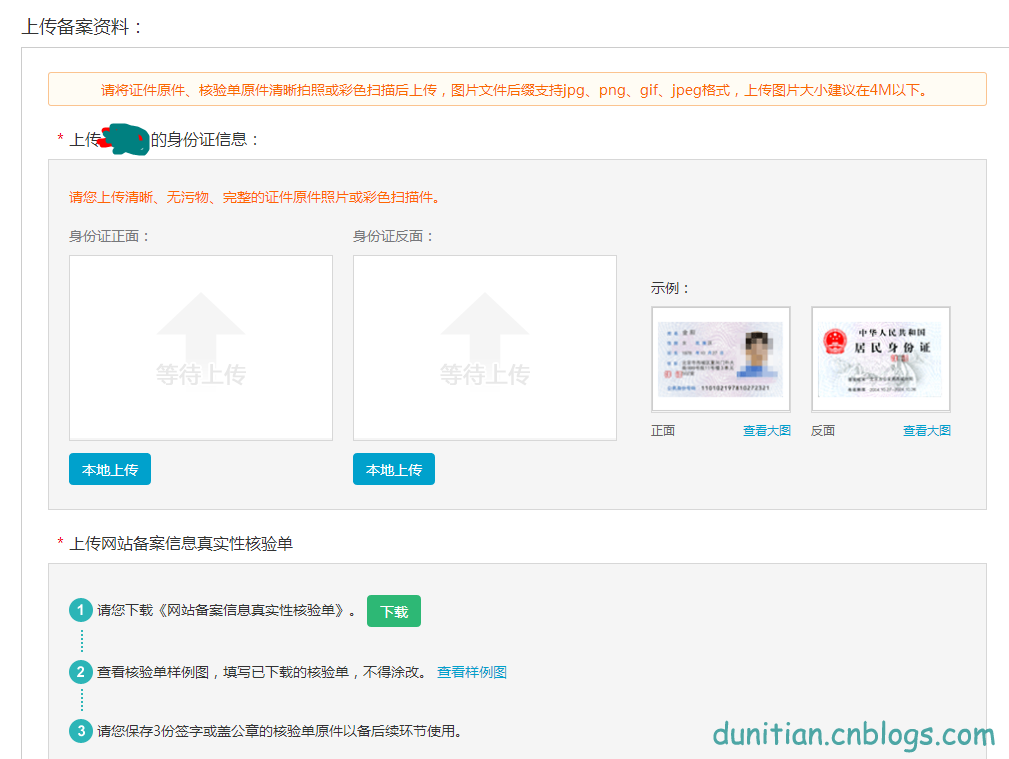Click the red text 请您上传清晰、无污物 hint

coord(254,197)
